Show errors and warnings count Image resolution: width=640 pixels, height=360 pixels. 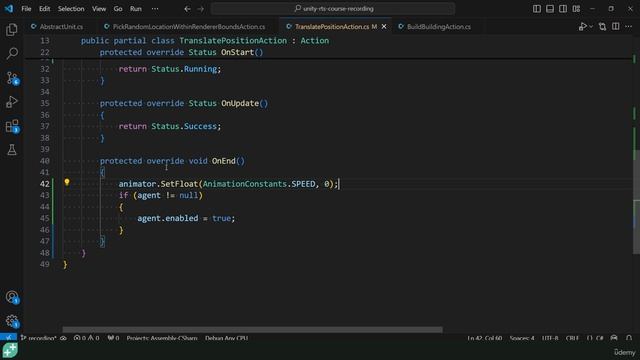tap(86, 338)
